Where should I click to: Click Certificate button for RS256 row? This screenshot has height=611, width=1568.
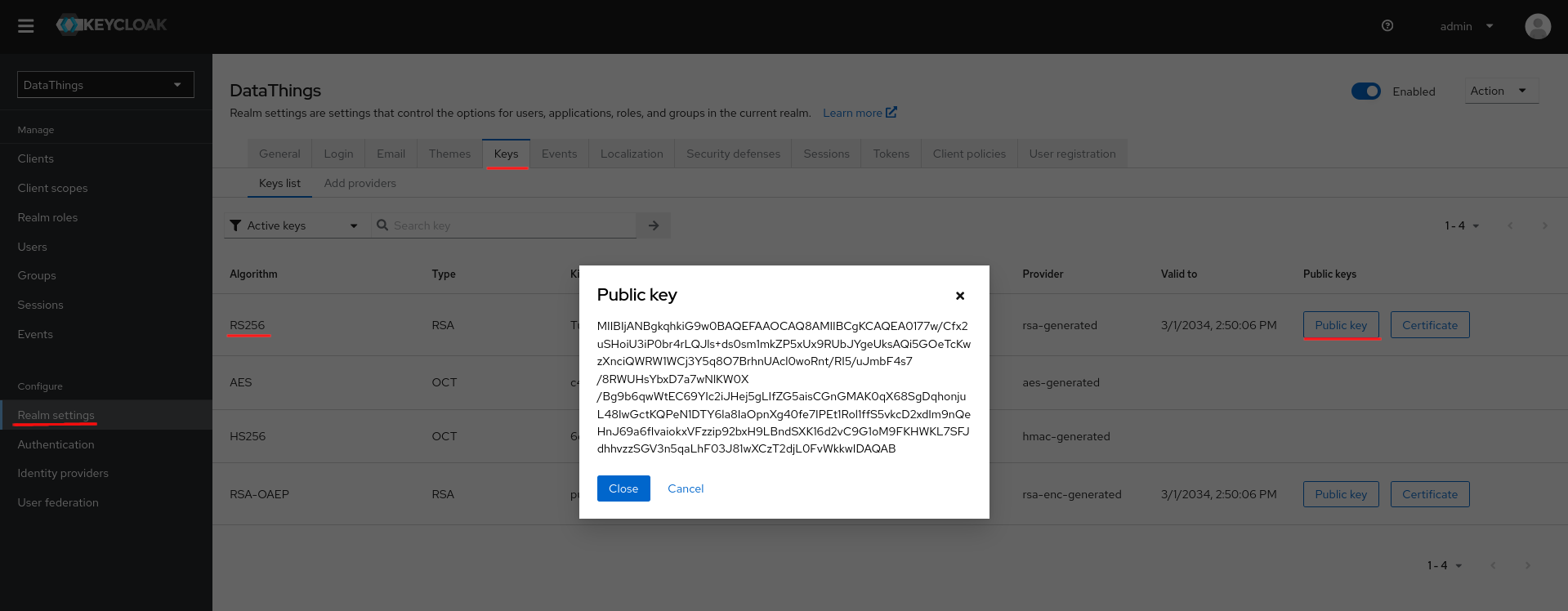point(1430,325)
